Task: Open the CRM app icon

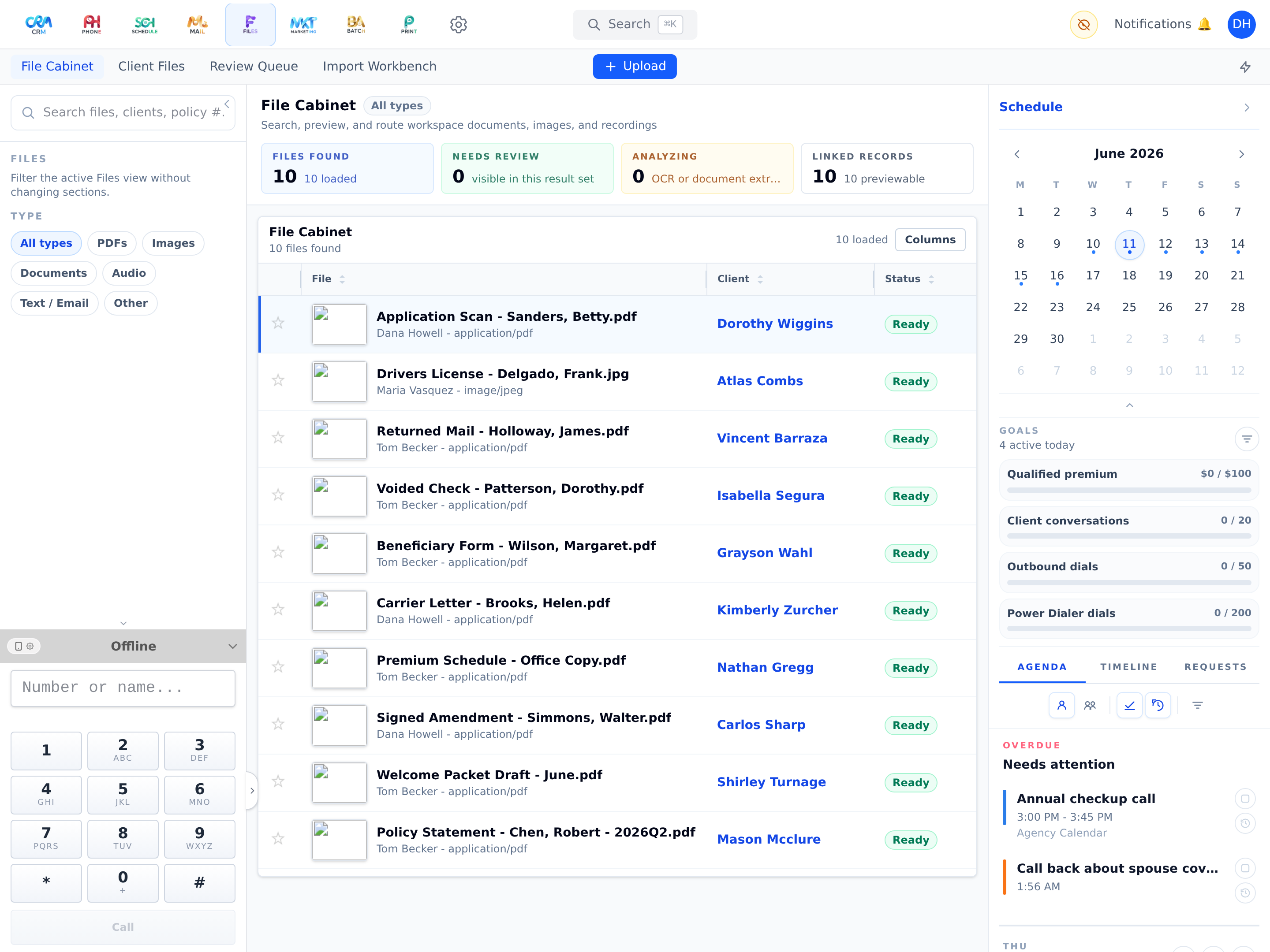Action: point(38,24)
